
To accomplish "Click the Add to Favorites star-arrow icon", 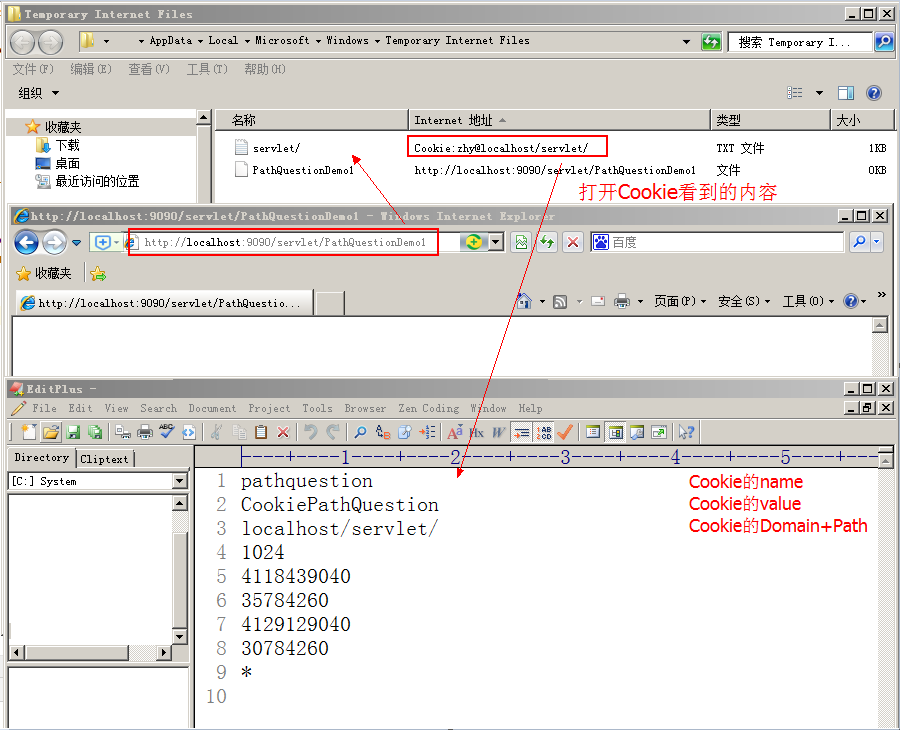I will click(98, 274).
